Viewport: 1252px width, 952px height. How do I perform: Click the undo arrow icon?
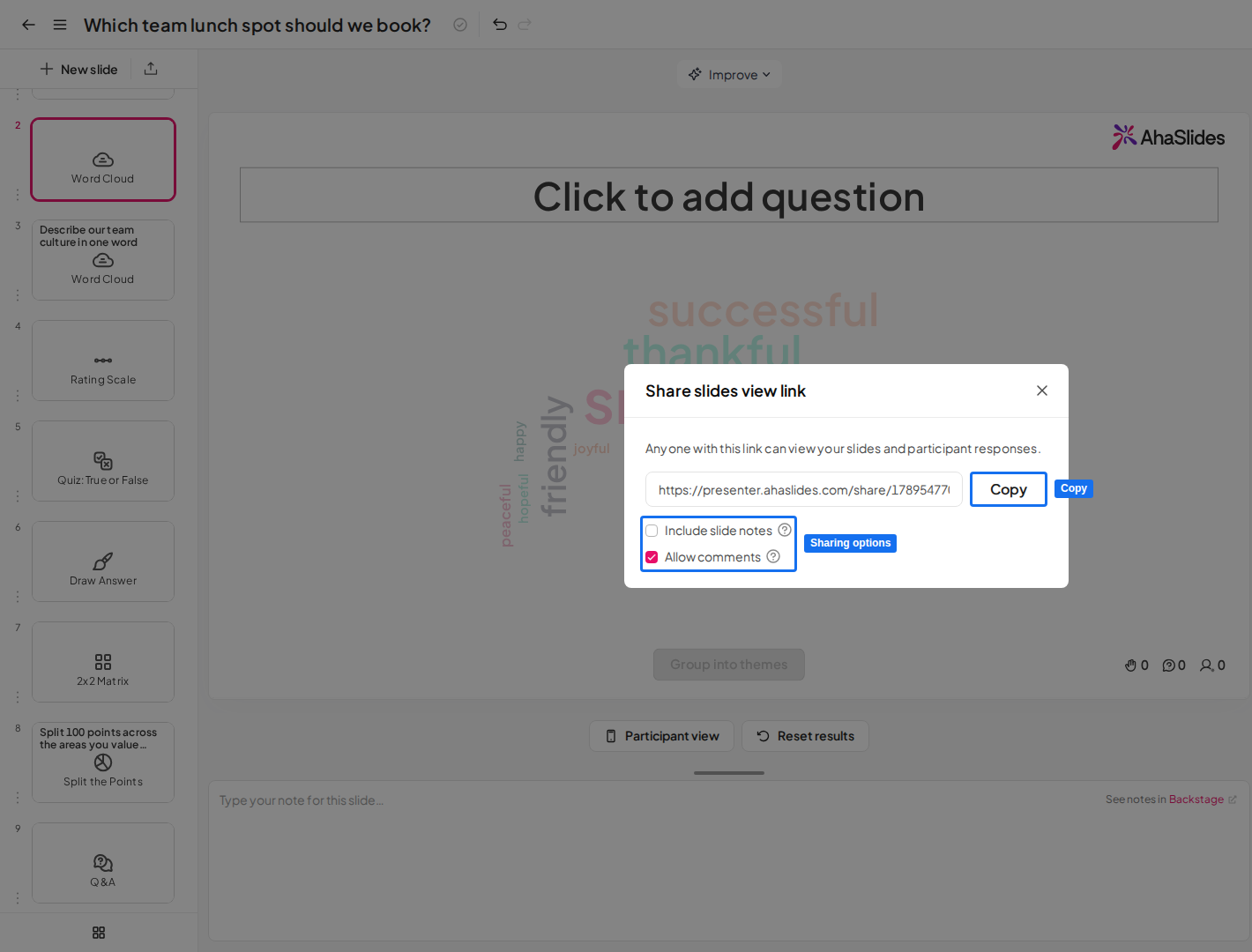pos(500,25)
